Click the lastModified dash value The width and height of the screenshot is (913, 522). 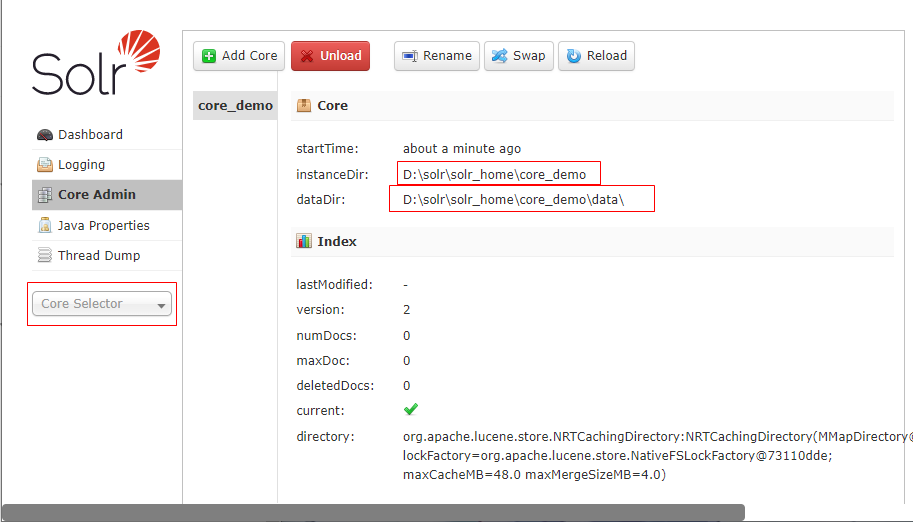coord(406,285)
